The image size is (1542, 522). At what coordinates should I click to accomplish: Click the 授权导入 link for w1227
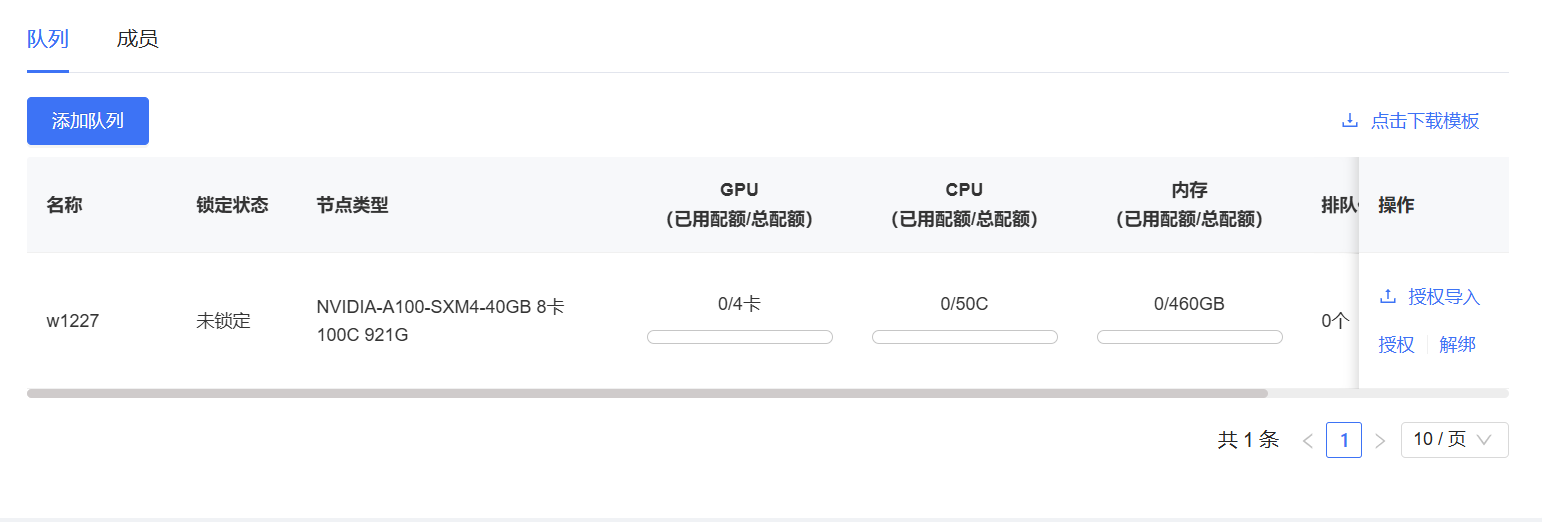tap(1444, 297)
